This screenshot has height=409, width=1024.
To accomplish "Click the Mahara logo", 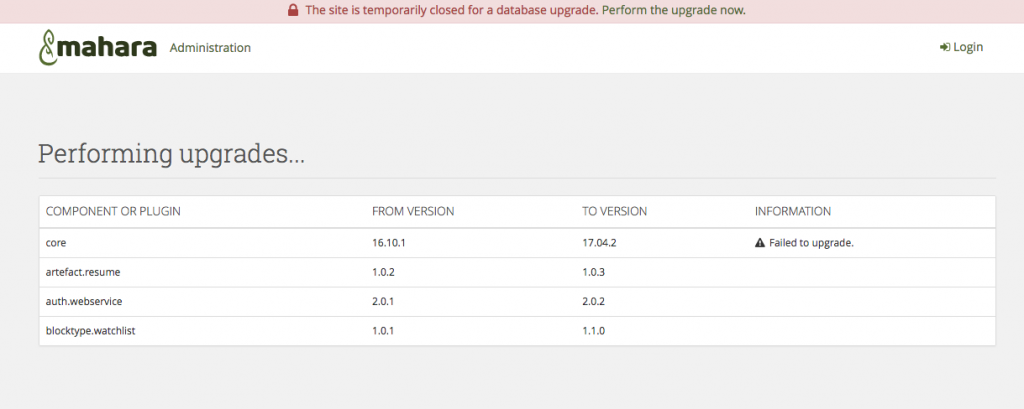I will [97, 47].
